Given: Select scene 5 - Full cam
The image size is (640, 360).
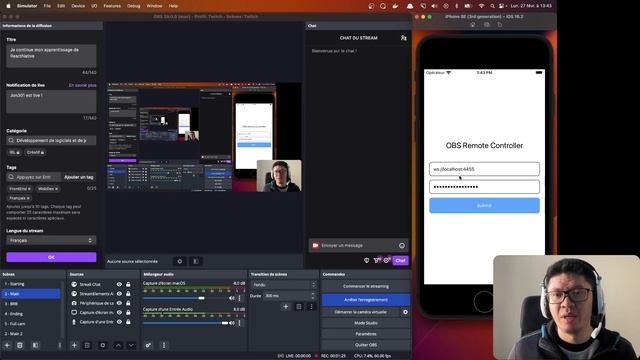Looking at the screenshot, I should tap(31, 324).
